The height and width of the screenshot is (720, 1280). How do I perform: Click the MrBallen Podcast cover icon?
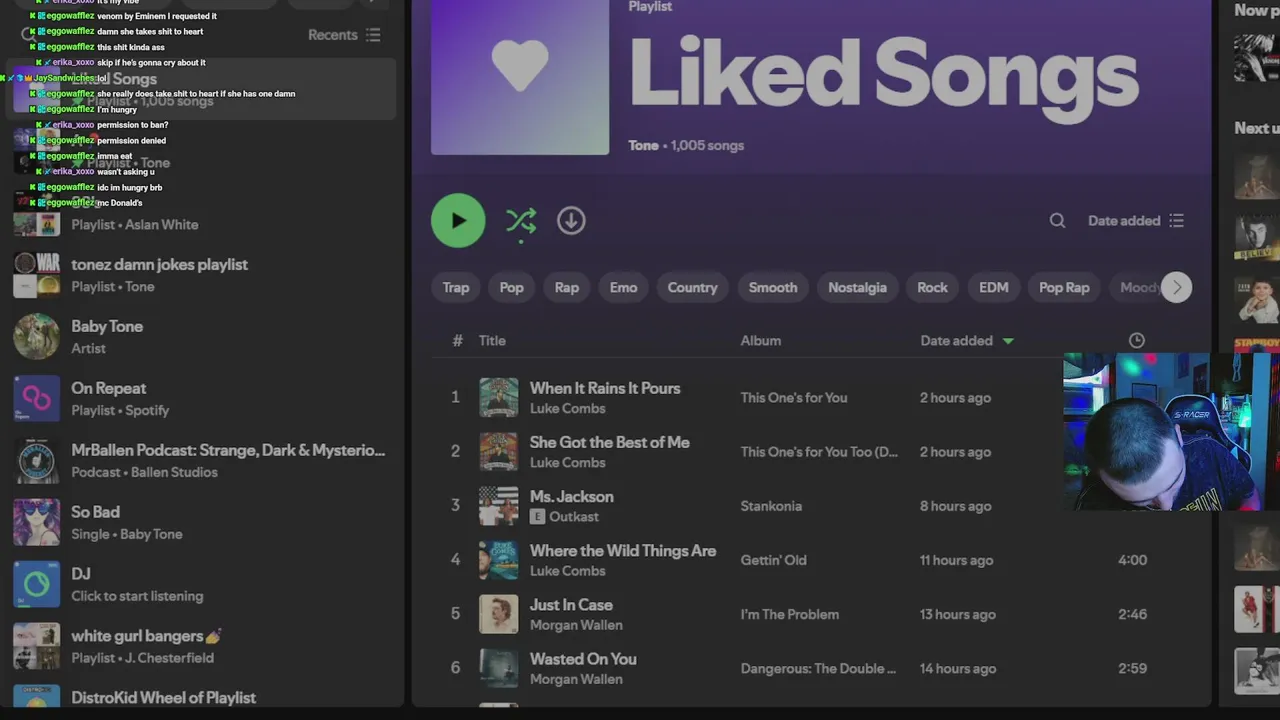36,461
